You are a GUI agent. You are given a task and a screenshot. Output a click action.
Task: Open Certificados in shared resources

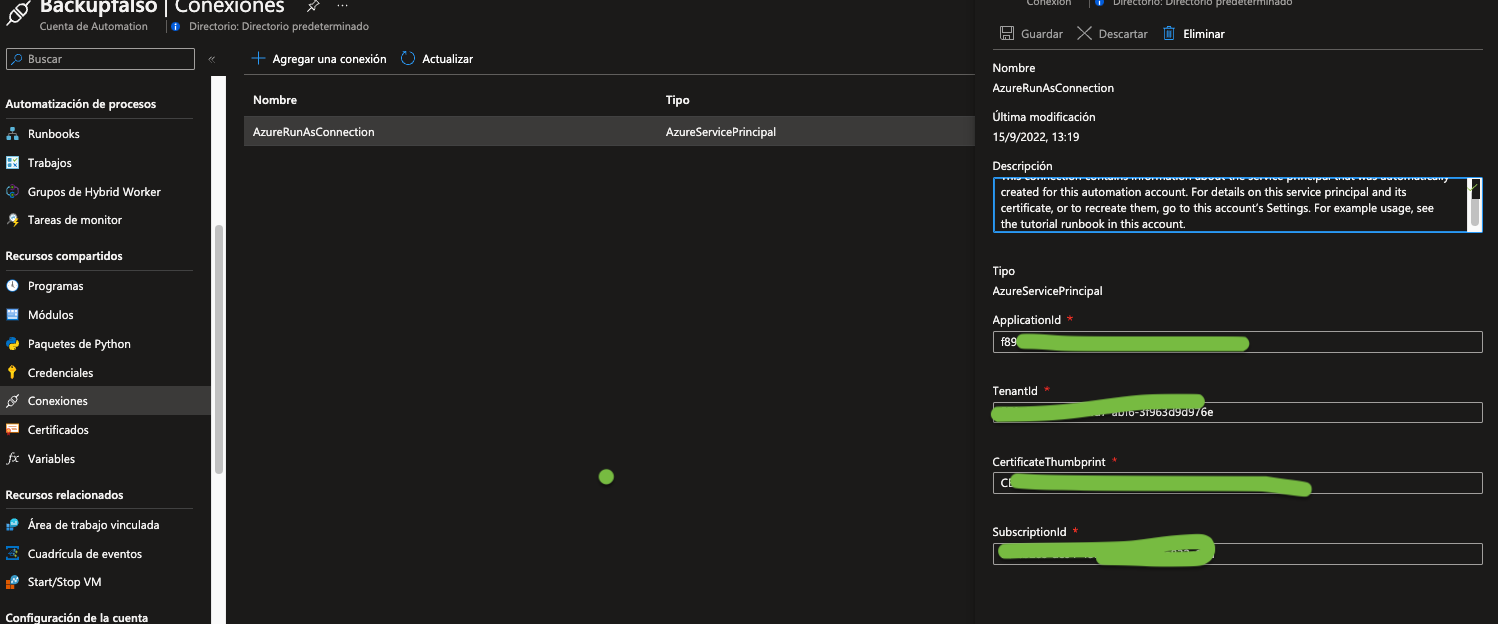(58, 430)
